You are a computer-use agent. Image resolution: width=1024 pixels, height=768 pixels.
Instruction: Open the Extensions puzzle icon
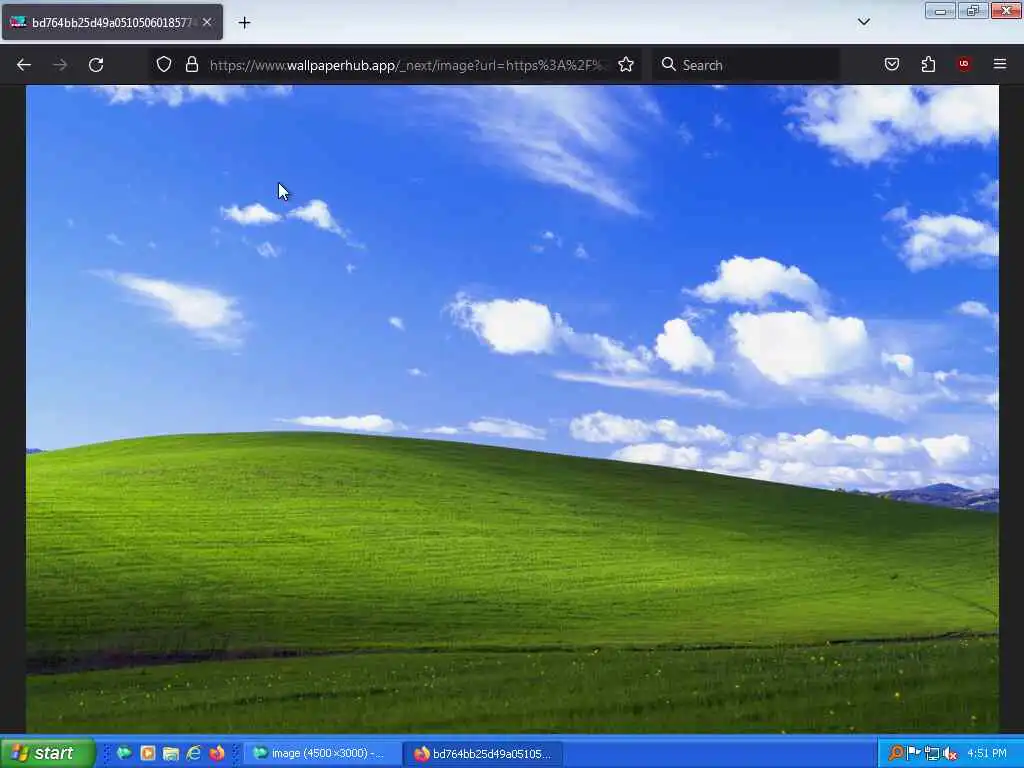(x=928, y=64)
